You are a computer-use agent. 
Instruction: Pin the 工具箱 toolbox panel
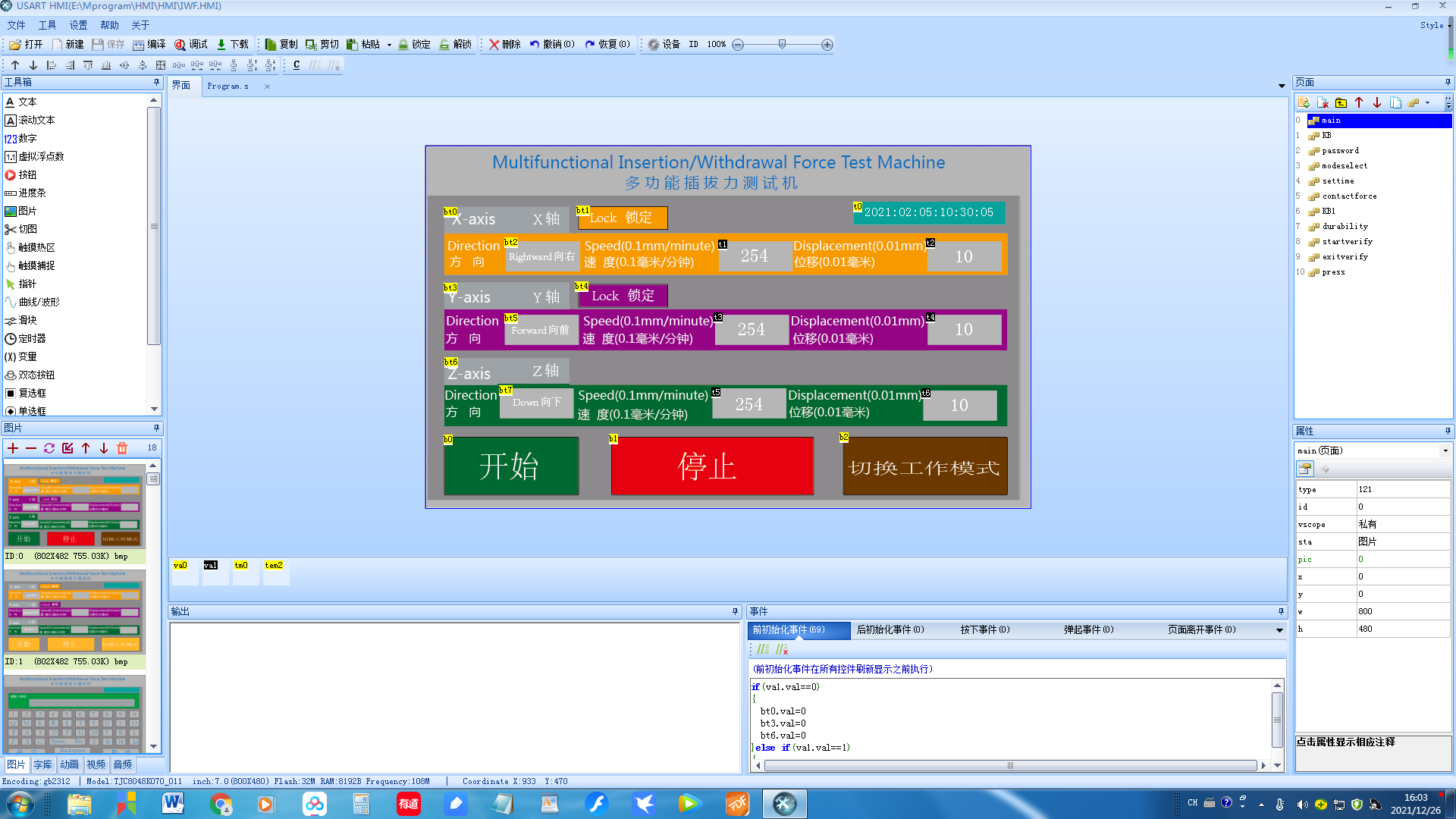157,82
